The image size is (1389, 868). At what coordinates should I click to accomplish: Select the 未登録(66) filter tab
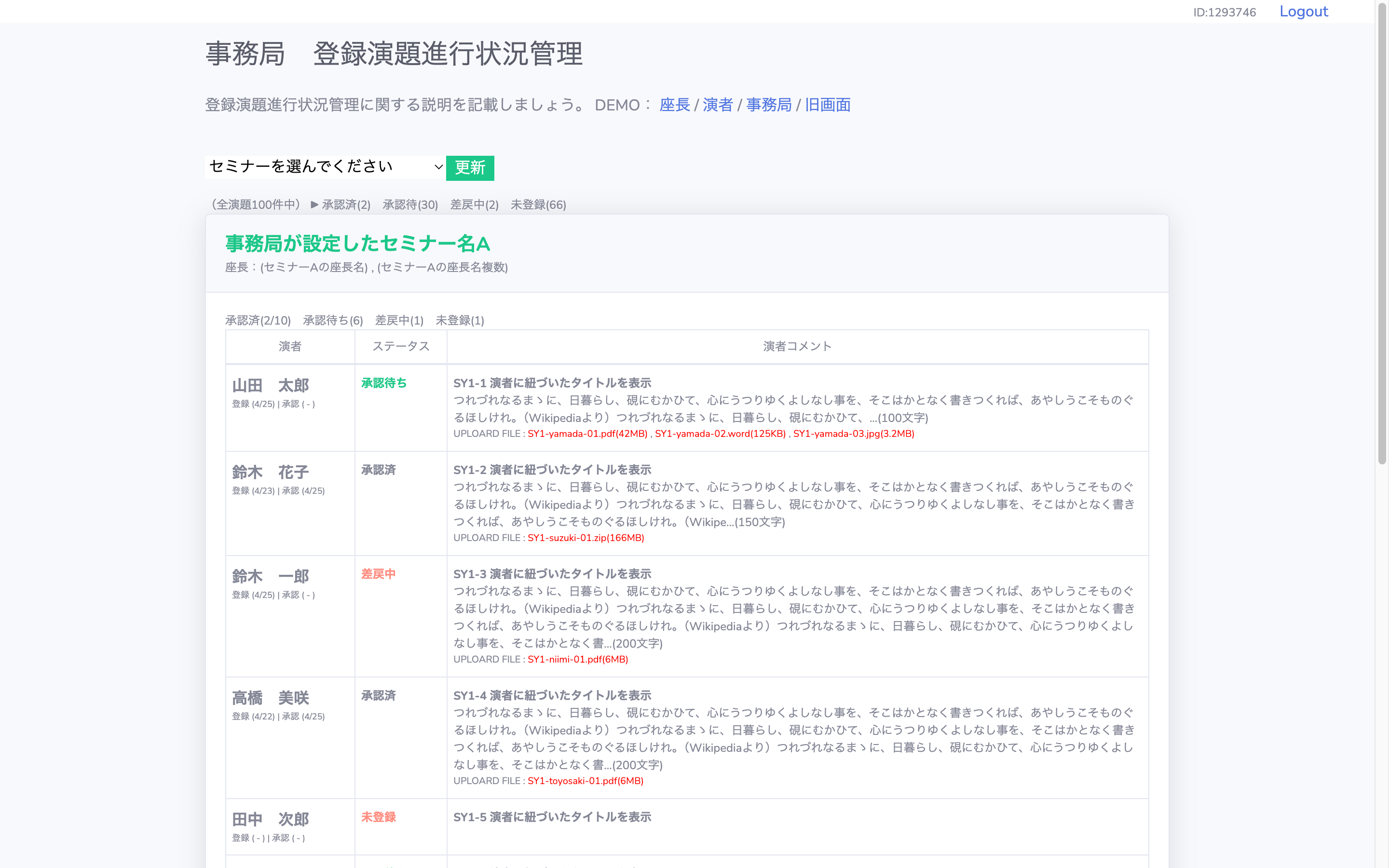coord(538,204)
